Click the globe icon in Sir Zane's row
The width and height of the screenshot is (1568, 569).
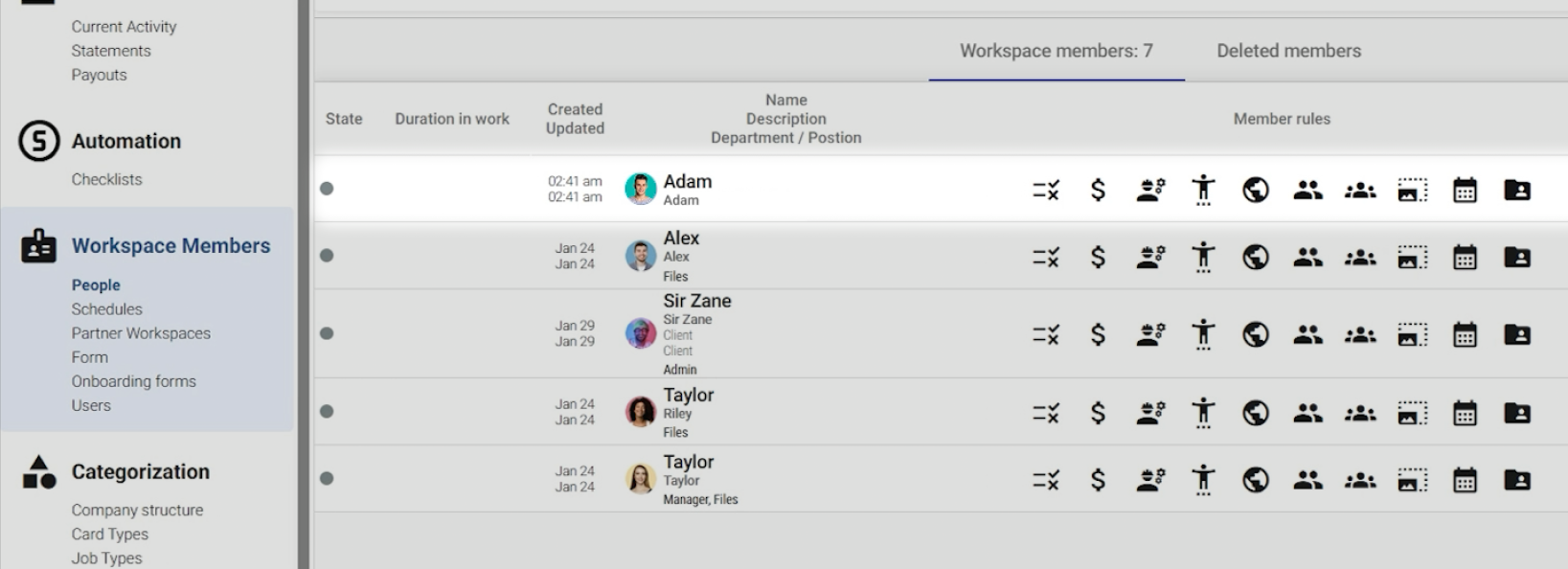(1255, 334)
